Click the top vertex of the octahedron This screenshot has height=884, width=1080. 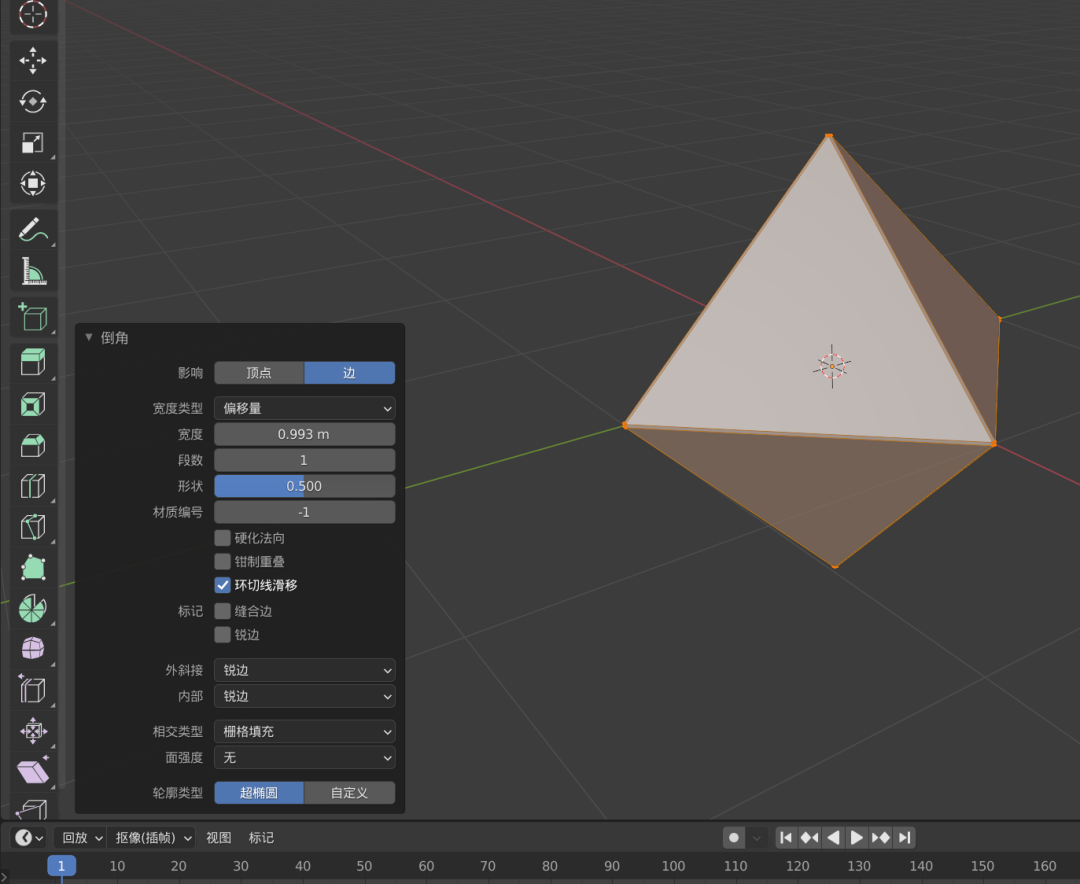coord(829,136)
